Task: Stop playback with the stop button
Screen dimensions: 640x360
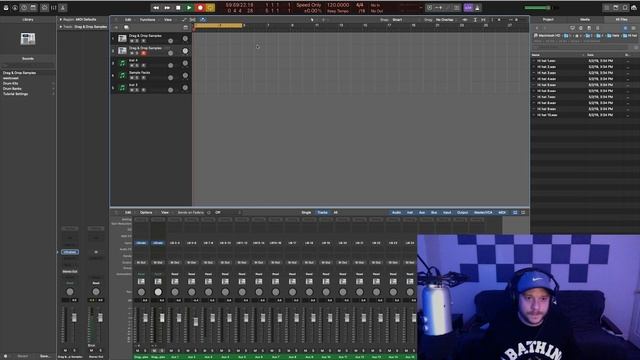Action: (178, 8)
